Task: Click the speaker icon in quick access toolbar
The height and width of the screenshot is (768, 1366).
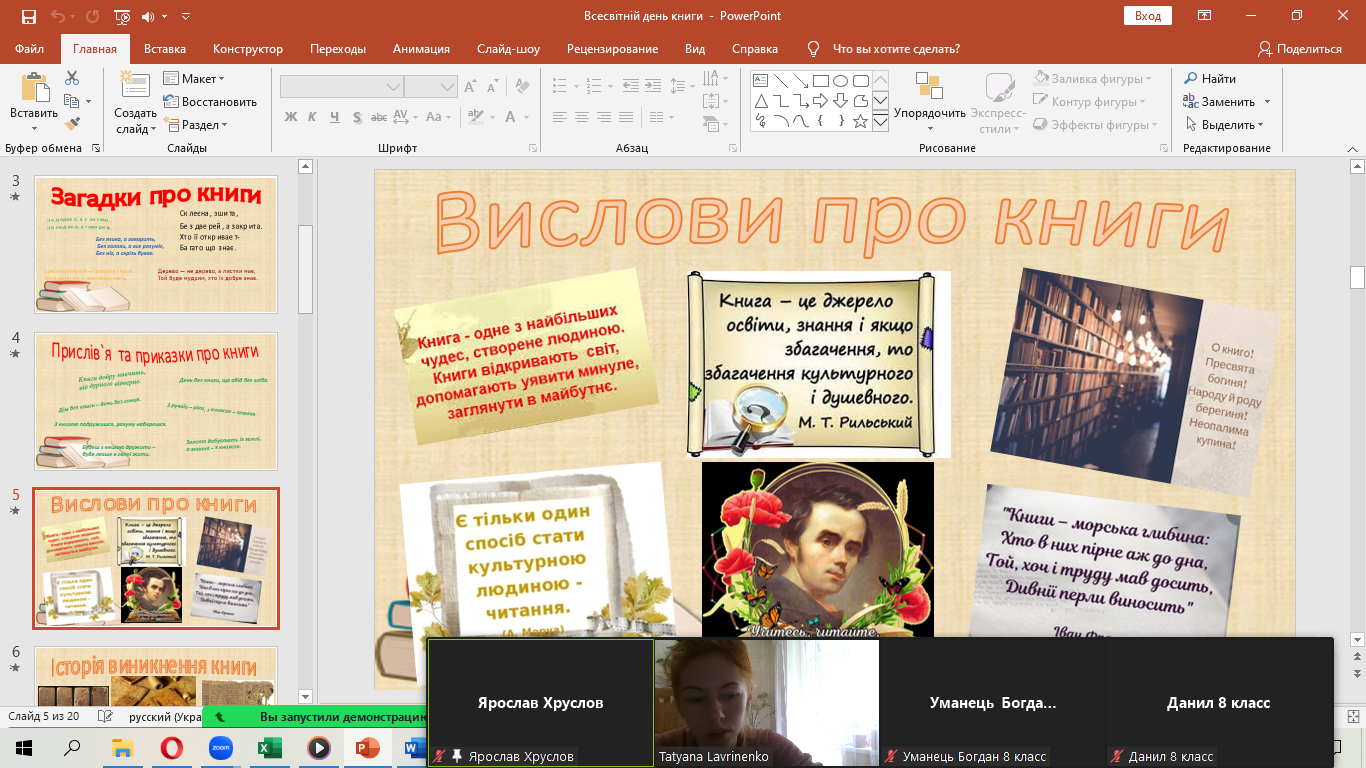Action: click(149, 16)
